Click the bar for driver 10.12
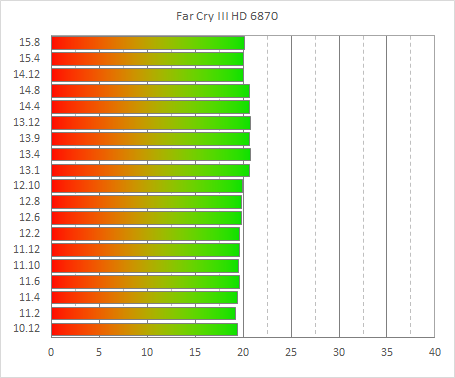 coord(145,330)
